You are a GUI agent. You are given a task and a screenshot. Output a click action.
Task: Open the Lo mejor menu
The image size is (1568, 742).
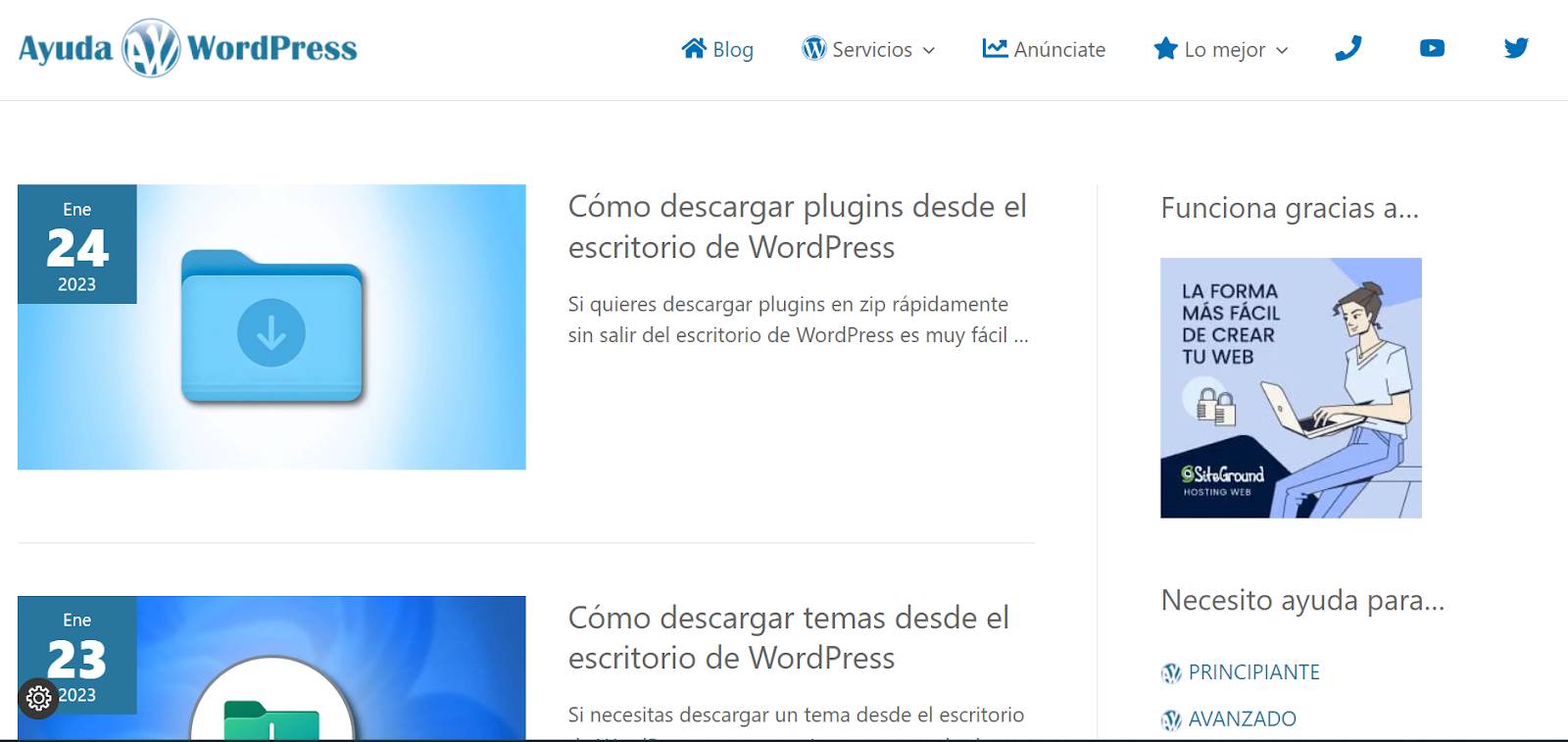1225,49
